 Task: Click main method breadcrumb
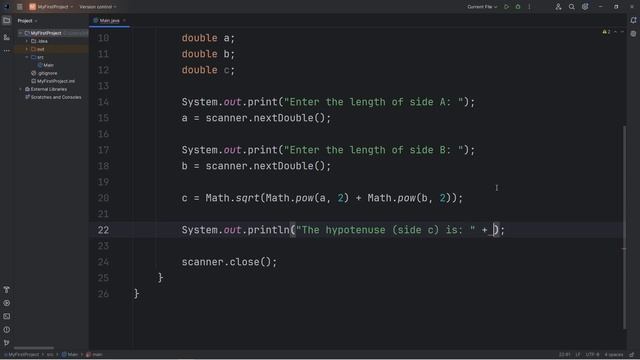94,355
